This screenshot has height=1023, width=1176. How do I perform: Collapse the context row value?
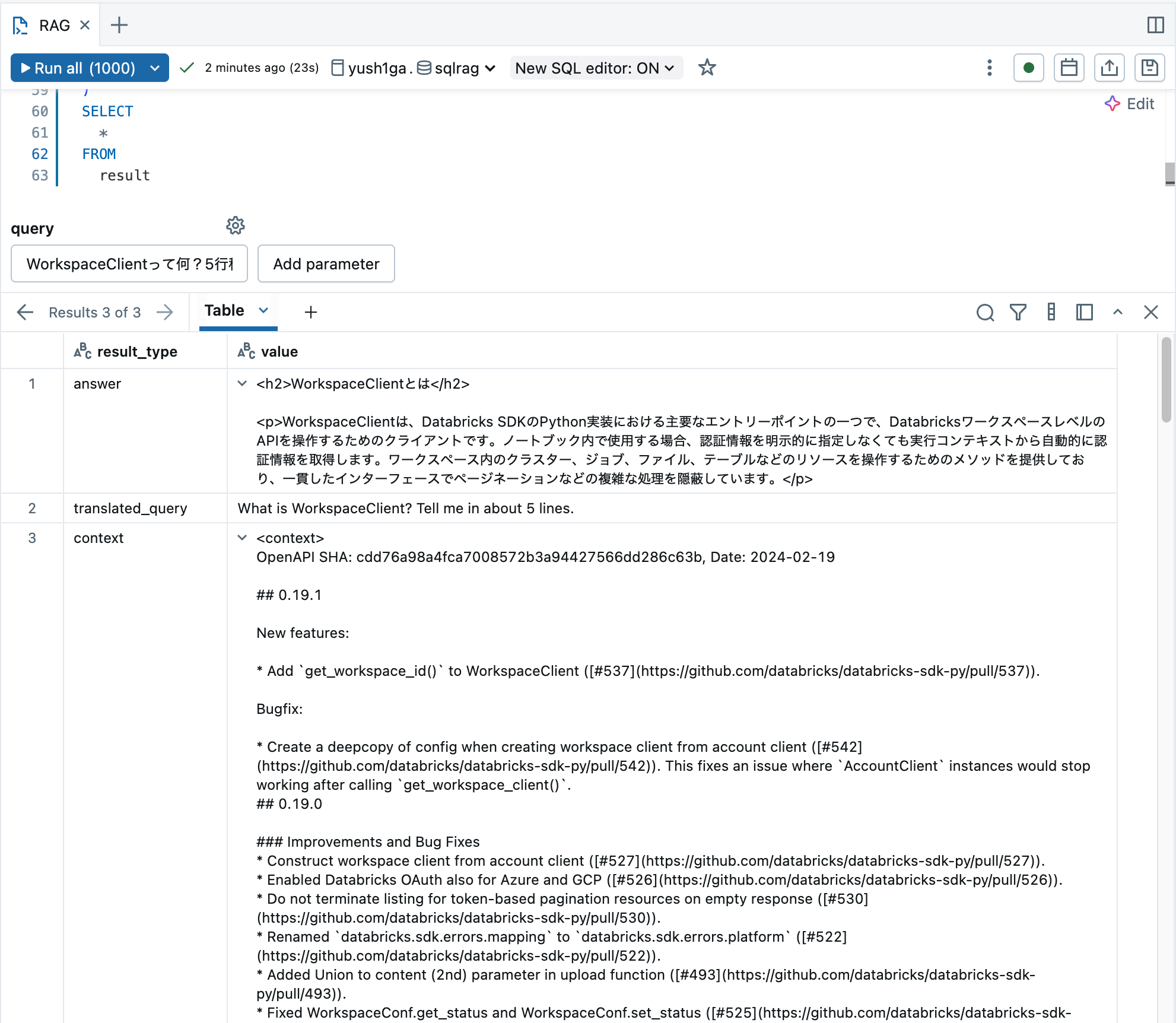(x=242, y=538)
